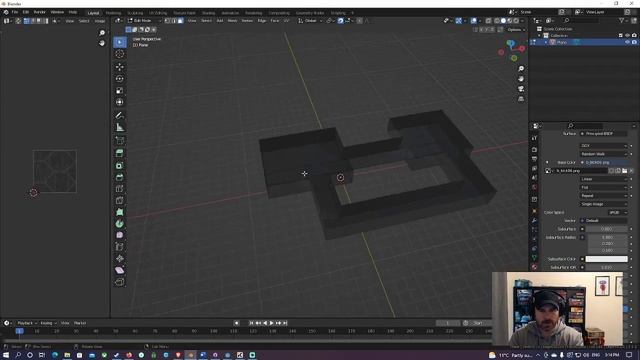Screen dimensions: 640x360
Task: Open the GGX distribution dropdown
Action: [603, 146]
